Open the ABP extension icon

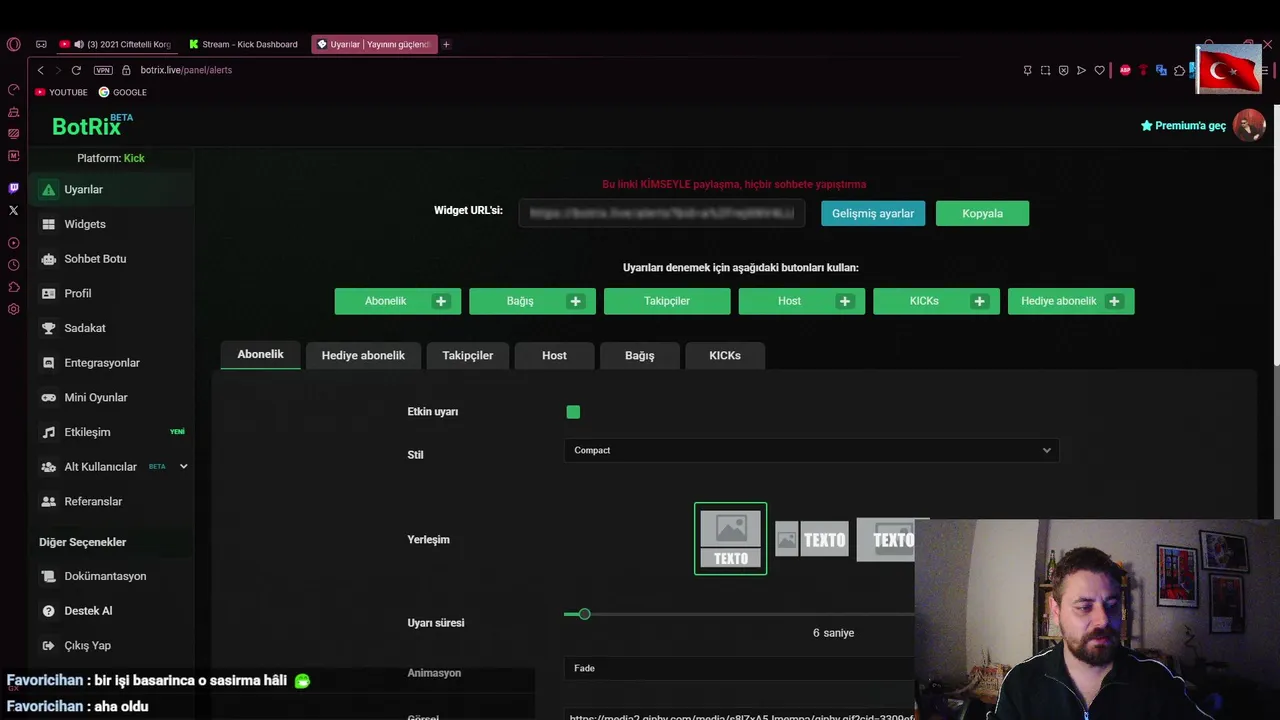pyautogui.click(x=1125, y=70)
